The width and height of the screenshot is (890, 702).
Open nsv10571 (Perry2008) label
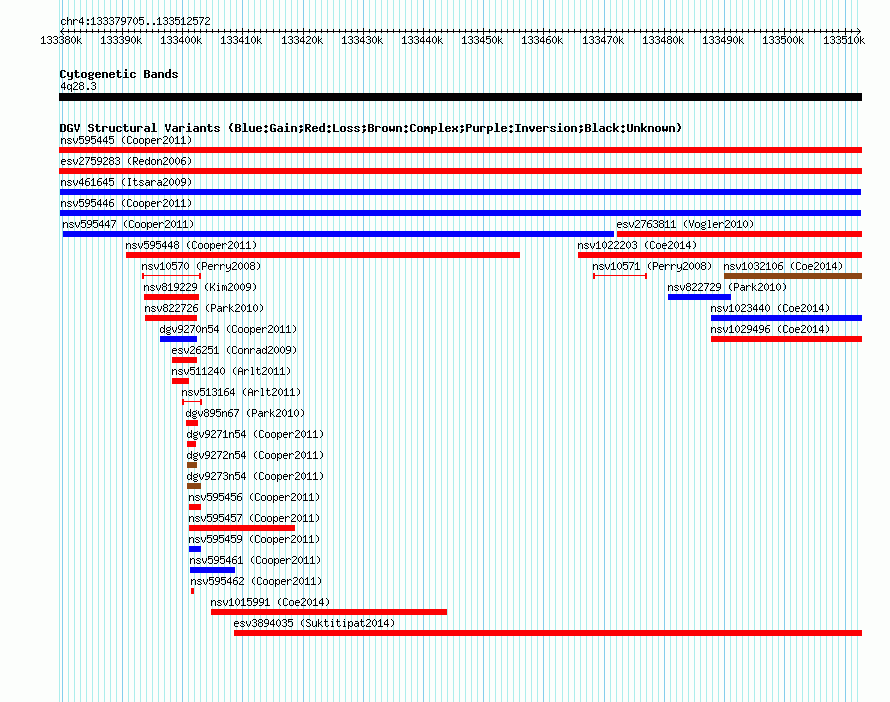click(652, 266)
